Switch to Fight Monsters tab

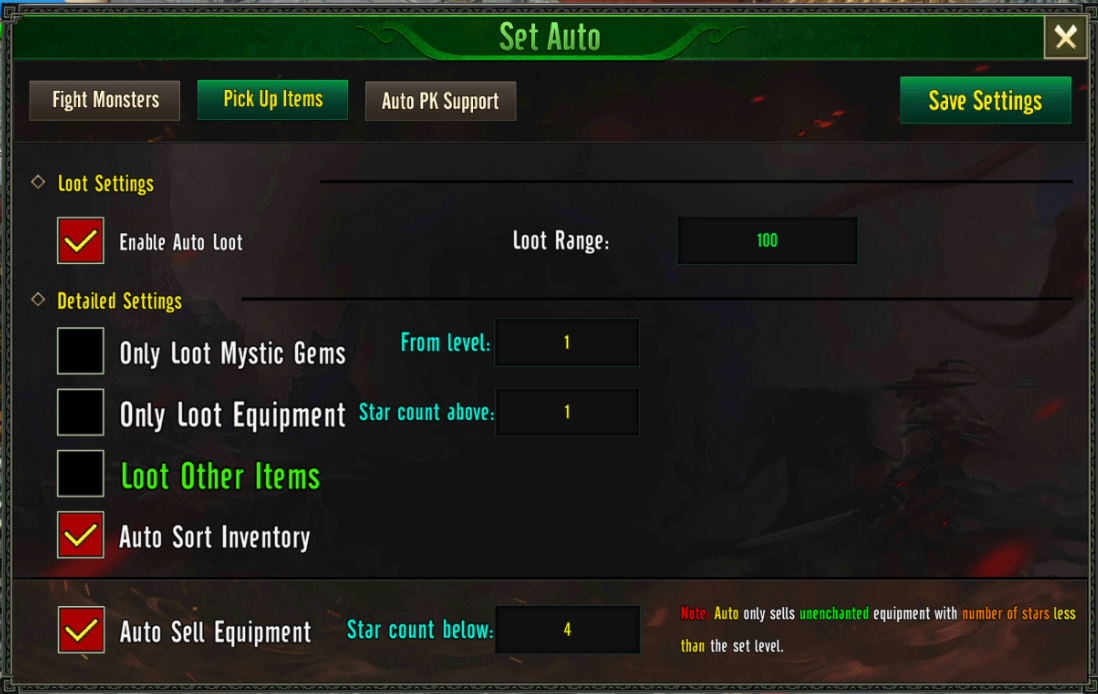105,100
